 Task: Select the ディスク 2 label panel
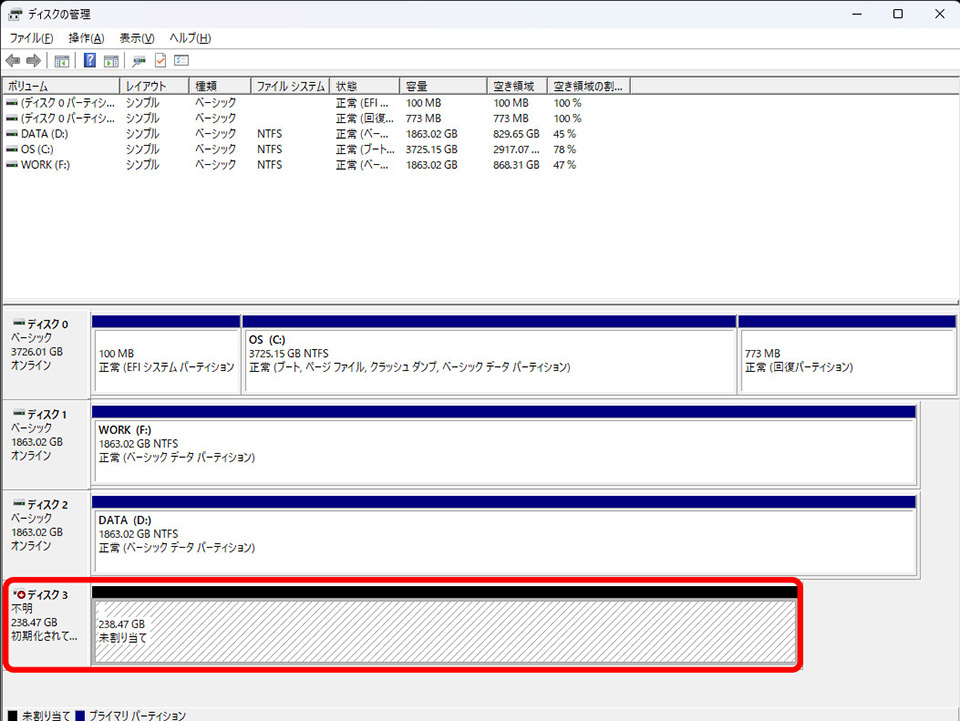47,536
